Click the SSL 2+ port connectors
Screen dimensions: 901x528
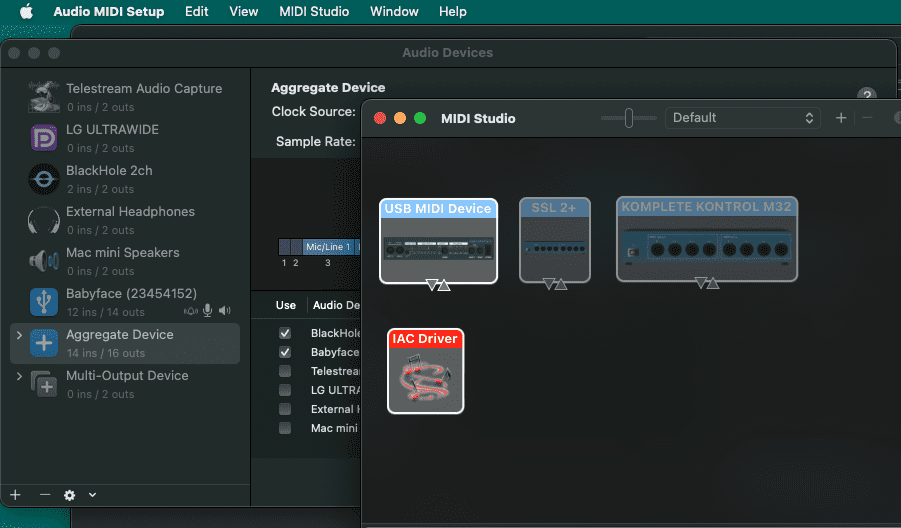click(555, 284)
